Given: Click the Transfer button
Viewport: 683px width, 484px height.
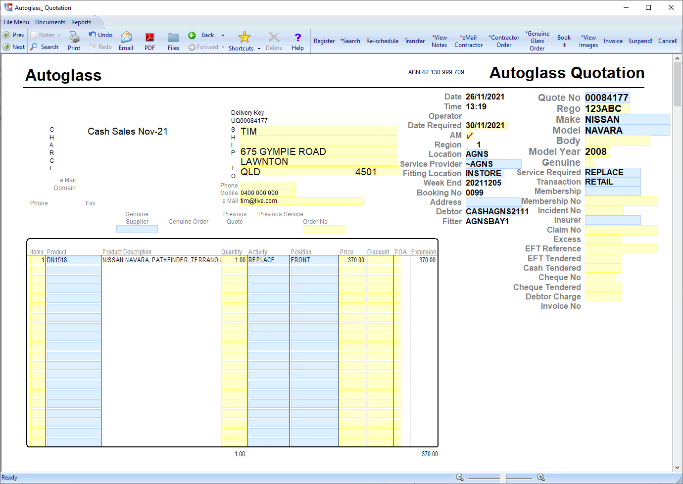Looking at the screenshot, I should click(x=415, y=41).
